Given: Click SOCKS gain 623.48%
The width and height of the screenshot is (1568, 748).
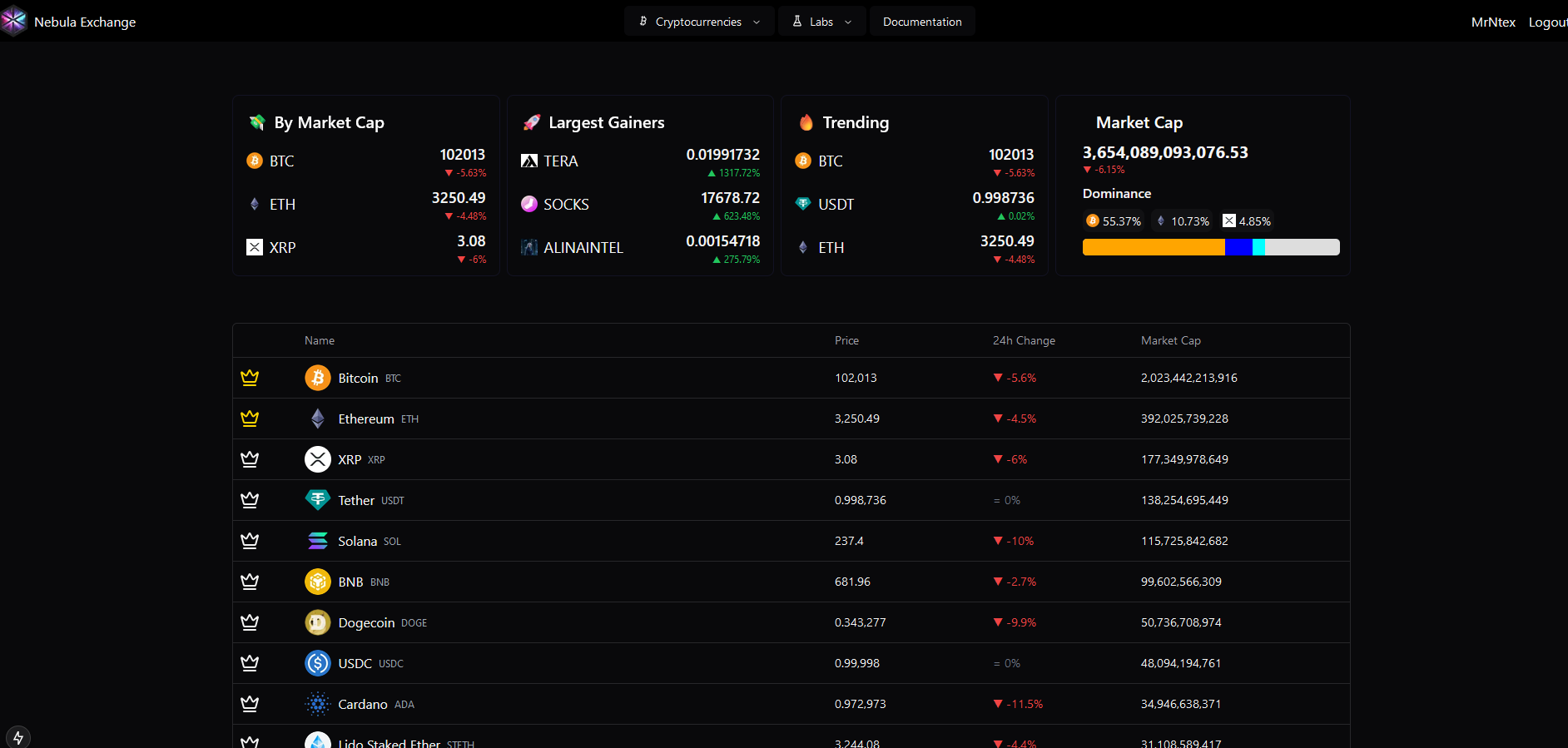Looking at the screenshot, I should click(x=737, y=216).
